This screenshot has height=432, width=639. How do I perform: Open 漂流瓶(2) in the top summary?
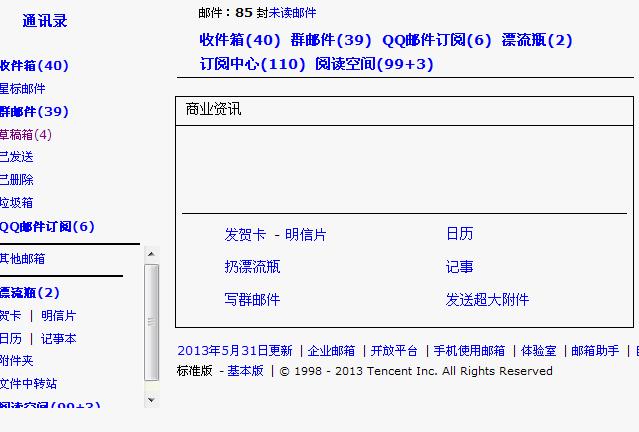coord(537,40)
